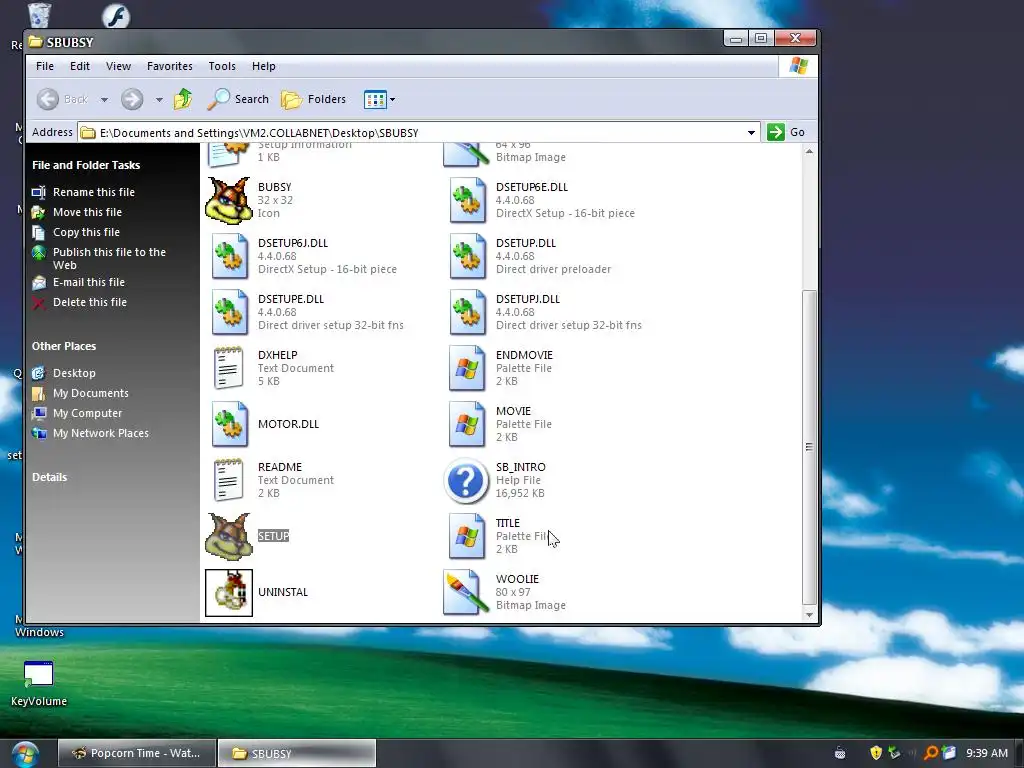The image size is (1024, 768).
Task: Select the WOOLIE bitmap image icon
Action: (x=466, y=592)
